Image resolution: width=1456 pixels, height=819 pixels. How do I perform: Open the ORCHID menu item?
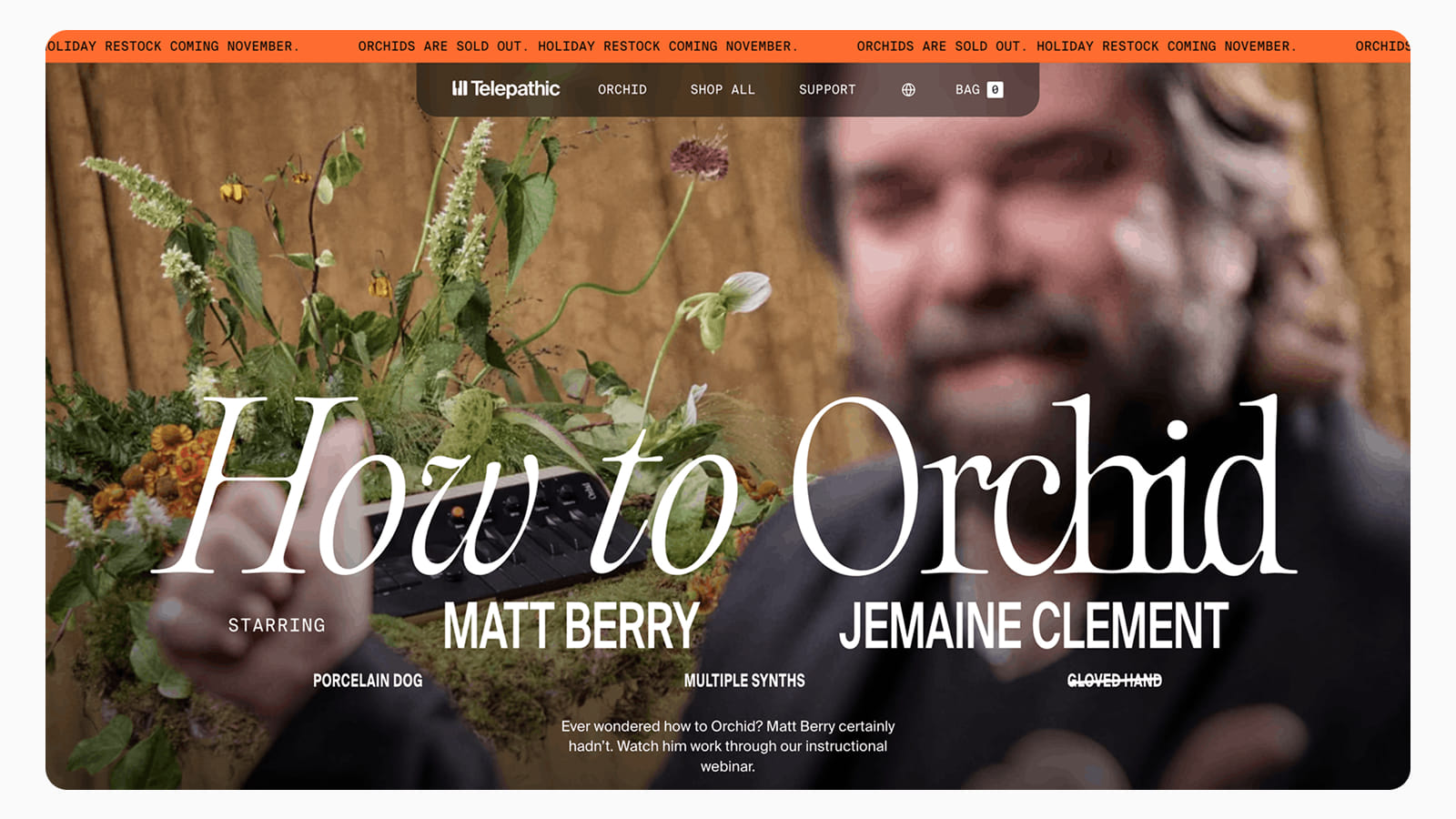622,89
